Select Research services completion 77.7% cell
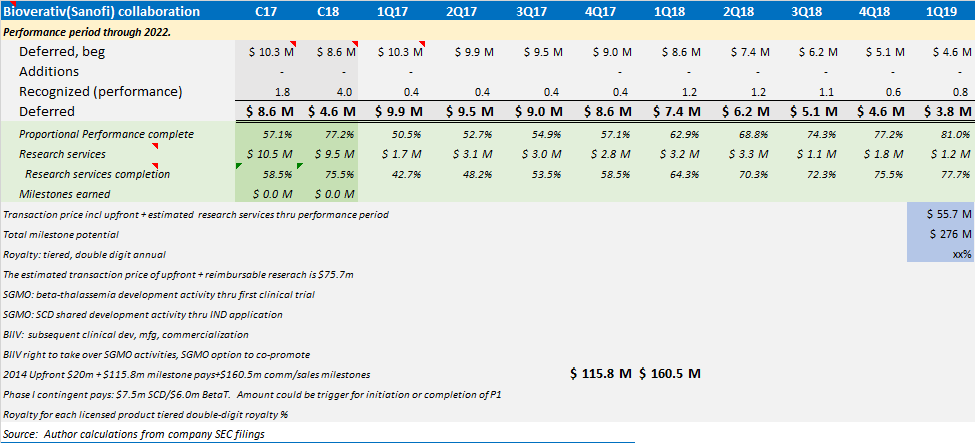 (956, 174)
